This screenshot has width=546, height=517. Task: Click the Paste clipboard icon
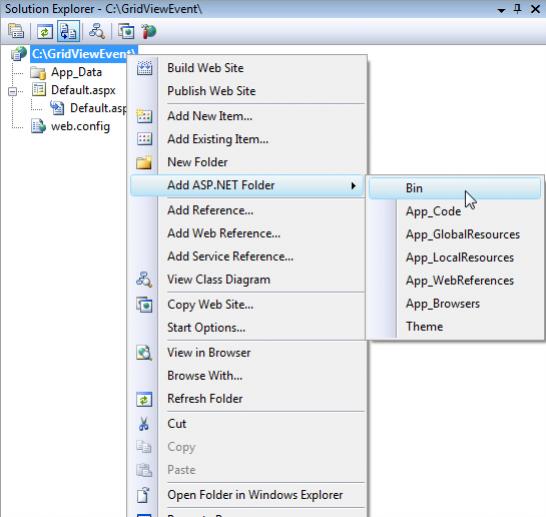(144, 470)
